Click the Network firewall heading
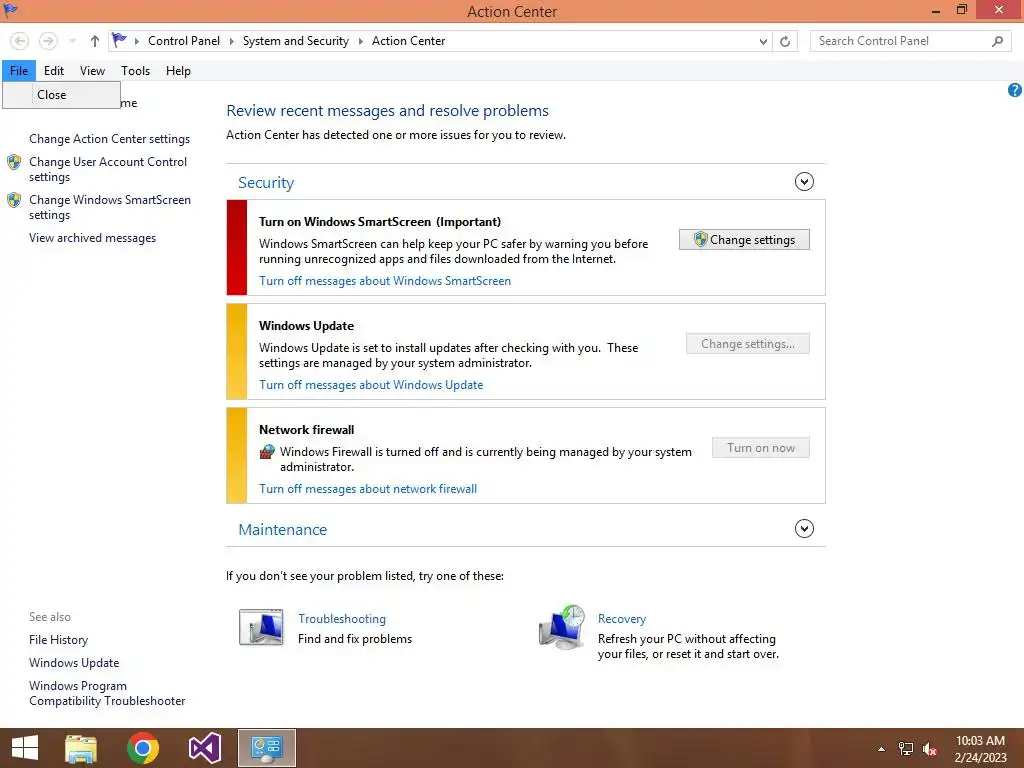The image size is (1024, 768). pos(306,430)
